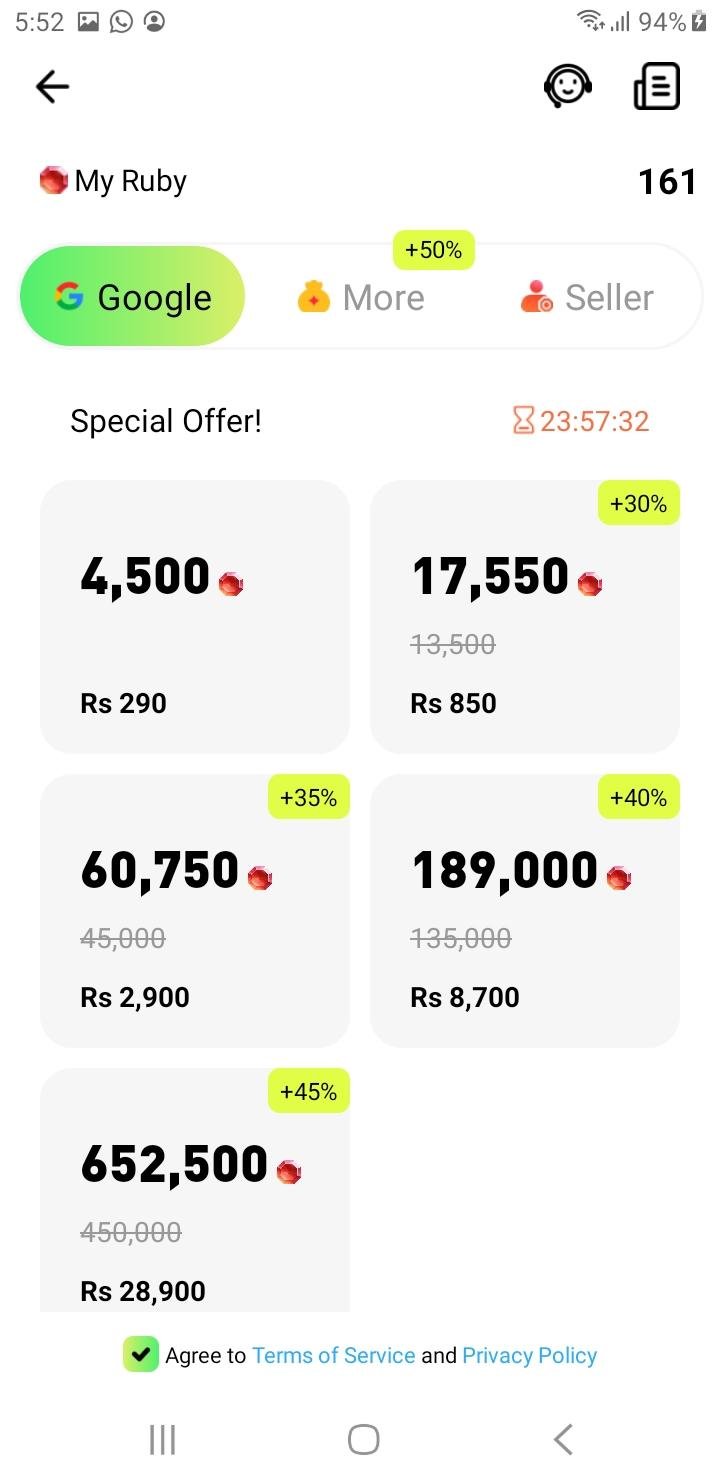Open the Privacy Policy link

529,1355
